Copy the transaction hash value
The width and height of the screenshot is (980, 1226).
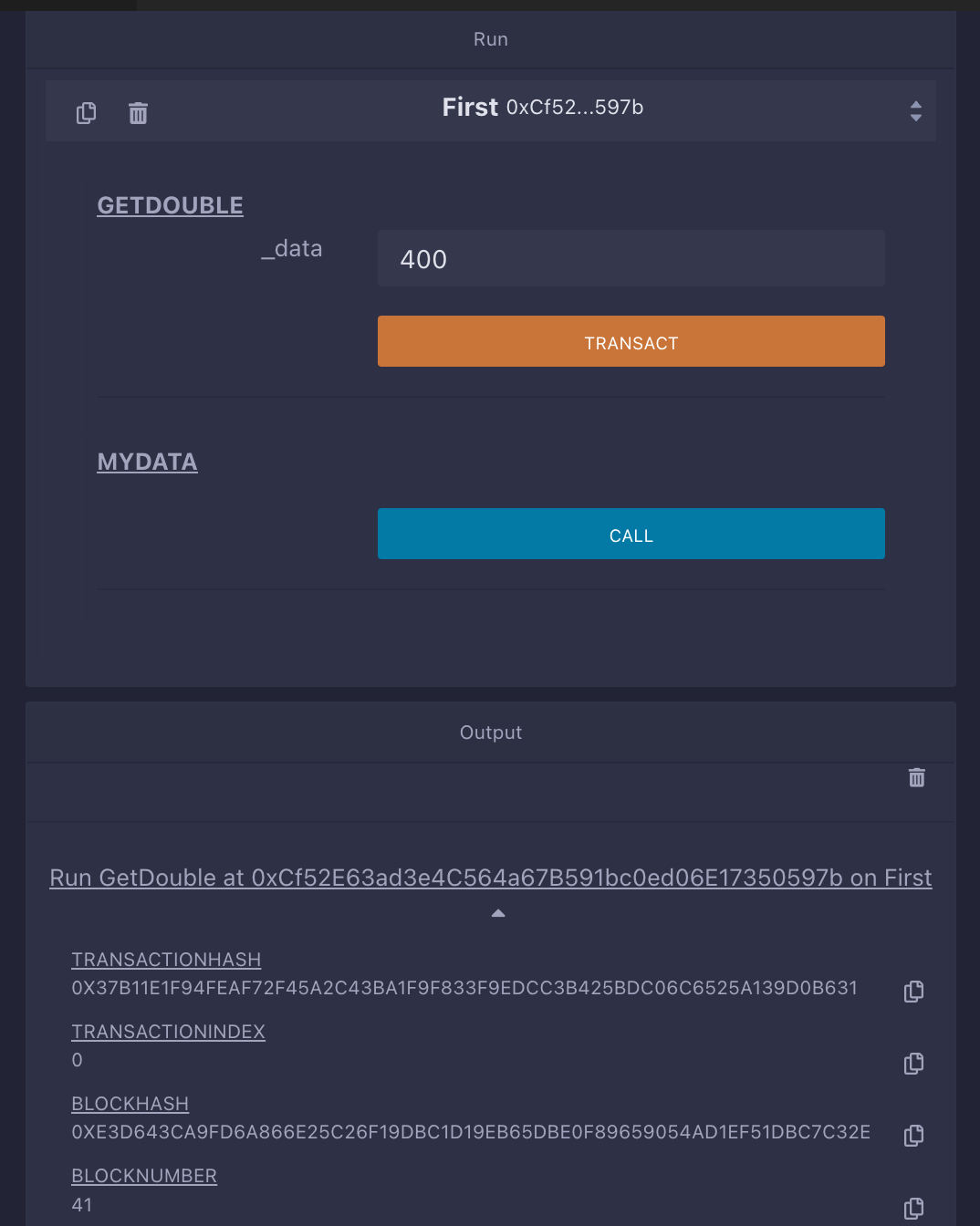(x=913, y=992)
